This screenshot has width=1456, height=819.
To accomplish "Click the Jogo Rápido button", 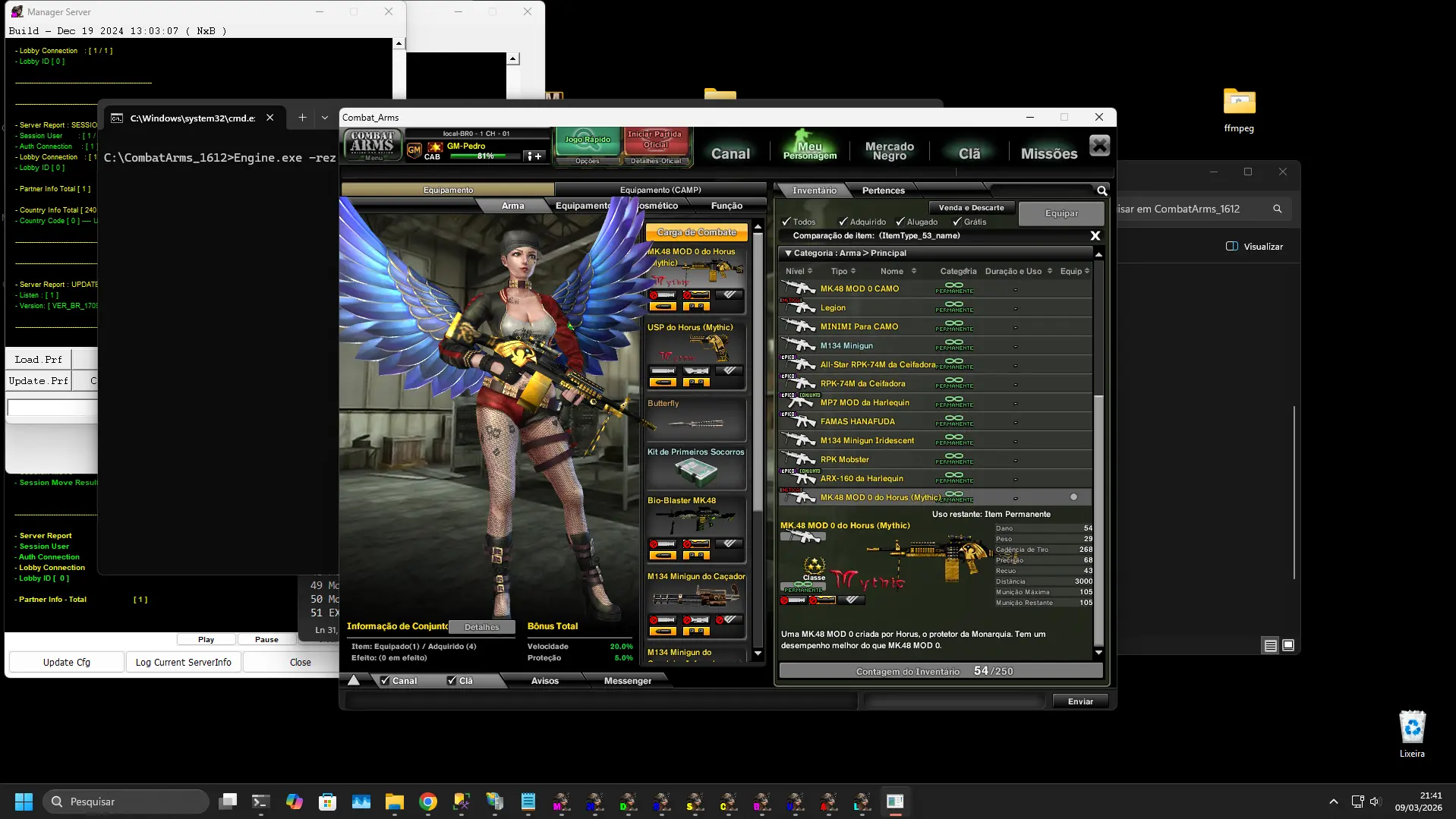I will [x=588, y=140].
